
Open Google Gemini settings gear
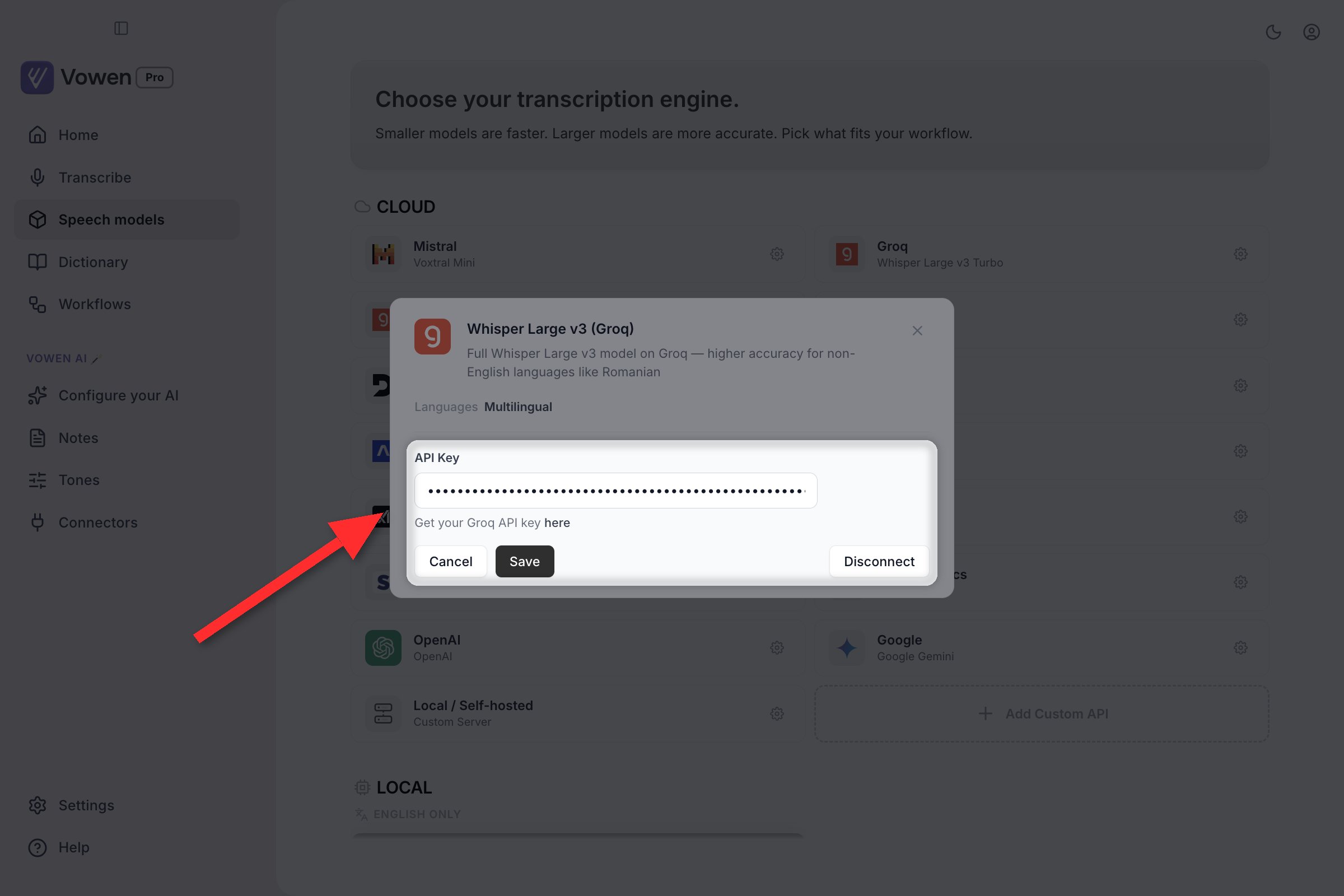pyautogui.click(x=1240, y=647)
